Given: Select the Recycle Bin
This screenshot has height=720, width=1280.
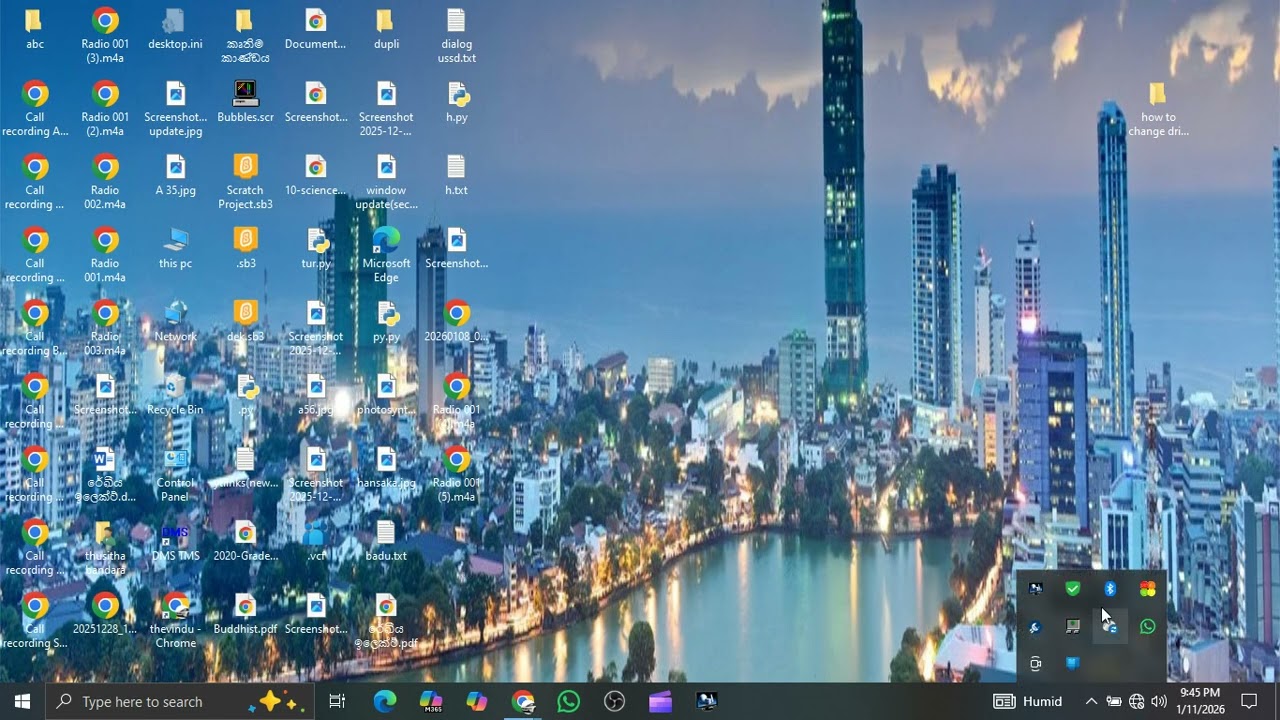Looking at the screenshot, I should click(x=175, y=394).
